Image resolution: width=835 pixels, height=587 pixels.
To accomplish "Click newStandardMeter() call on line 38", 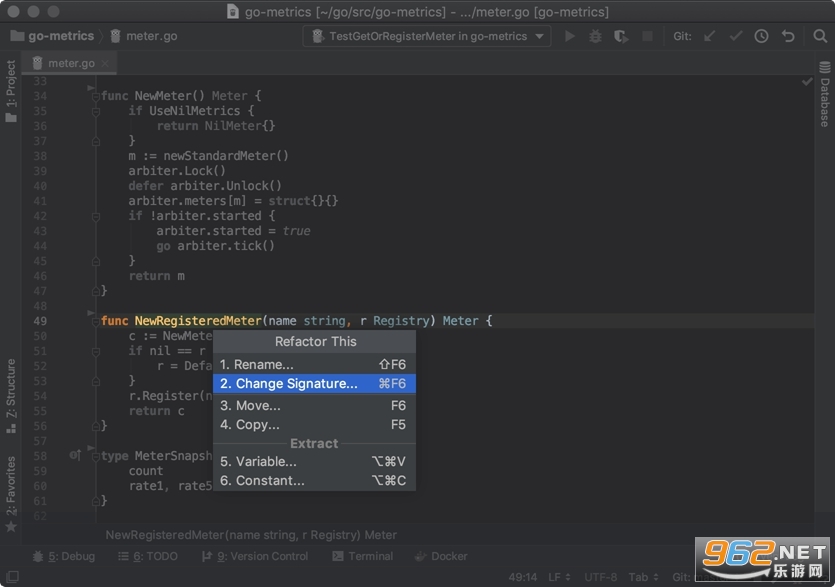I will pyautogui.click(x=226, y=156).
